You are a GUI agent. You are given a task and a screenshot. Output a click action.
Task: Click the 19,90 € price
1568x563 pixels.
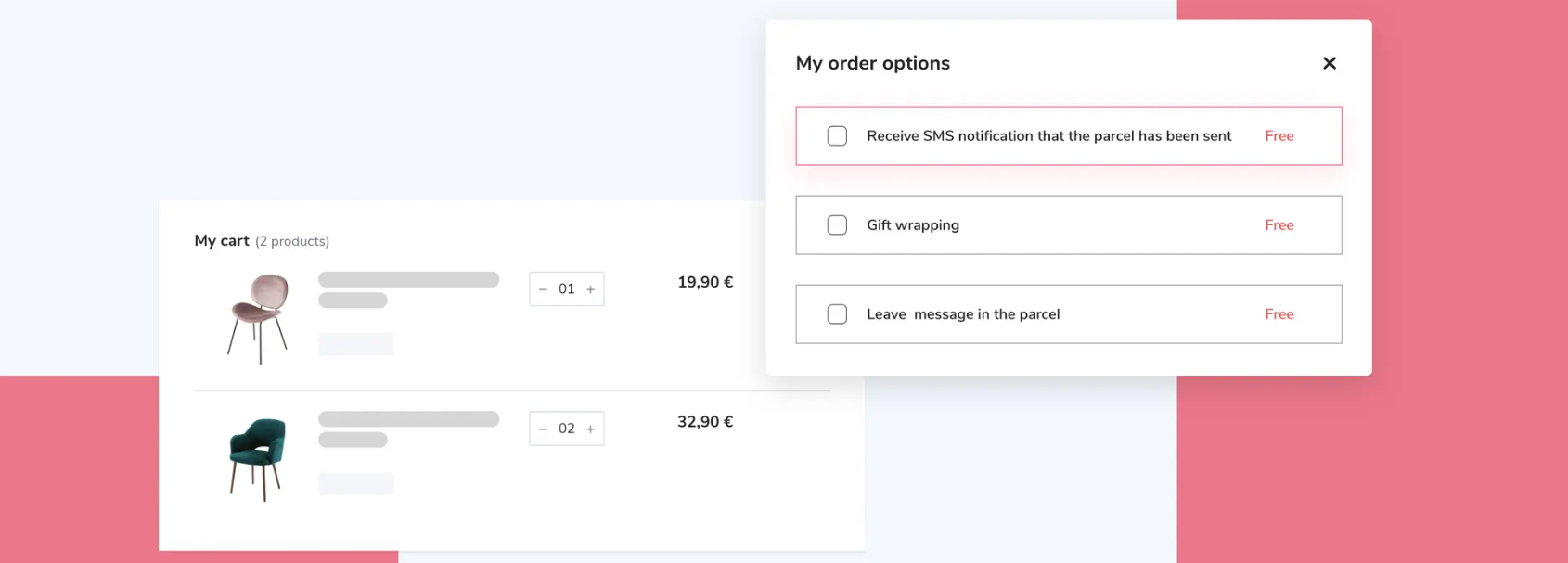click(705, 282)
